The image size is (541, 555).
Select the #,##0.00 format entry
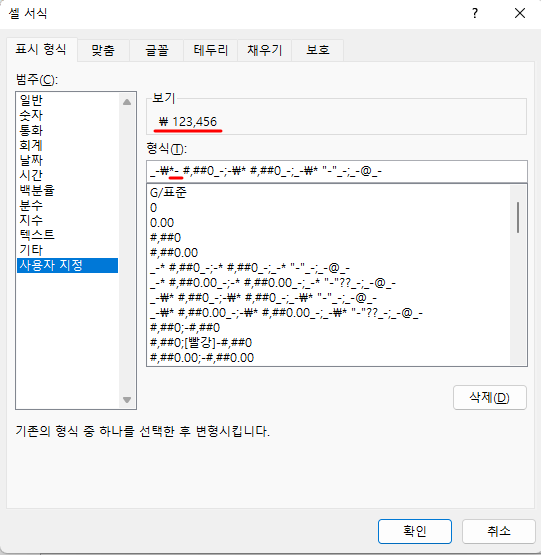pyautogui.click(x=329, y=253)
